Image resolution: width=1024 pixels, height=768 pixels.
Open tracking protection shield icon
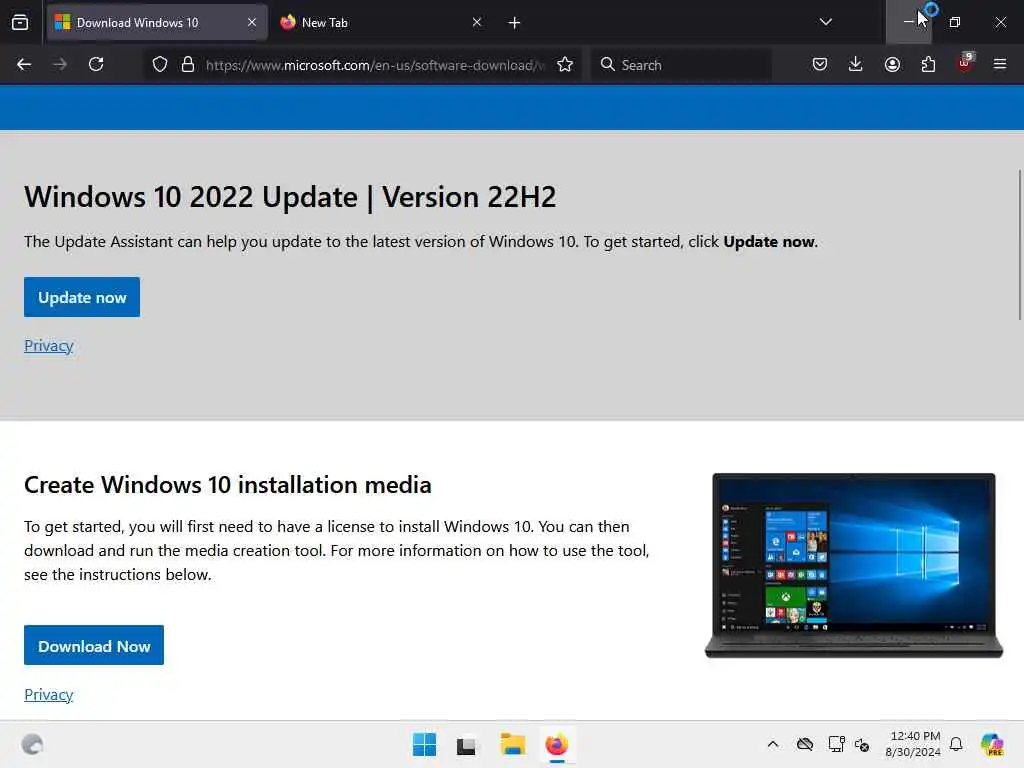coord(160,65)
